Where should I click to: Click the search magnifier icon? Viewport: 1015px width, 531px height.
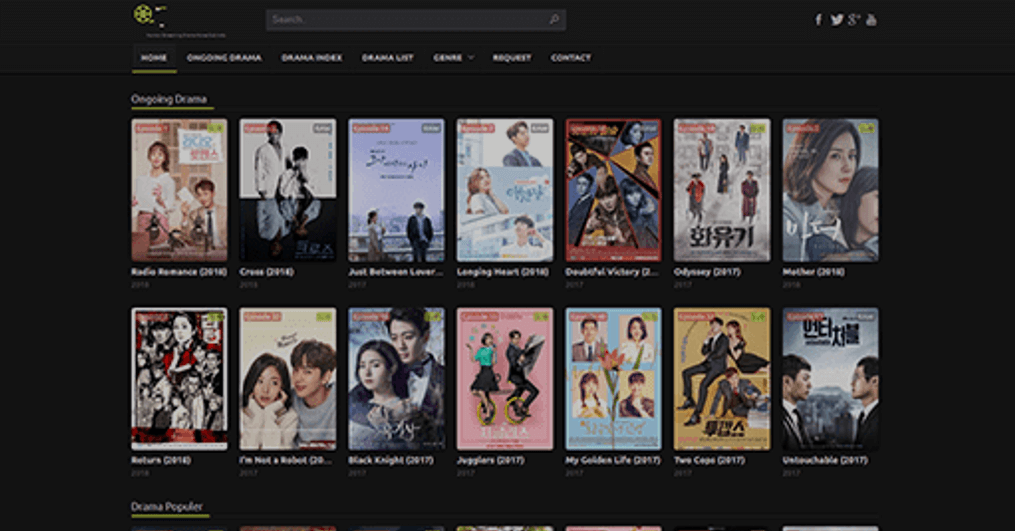(554, 19)
